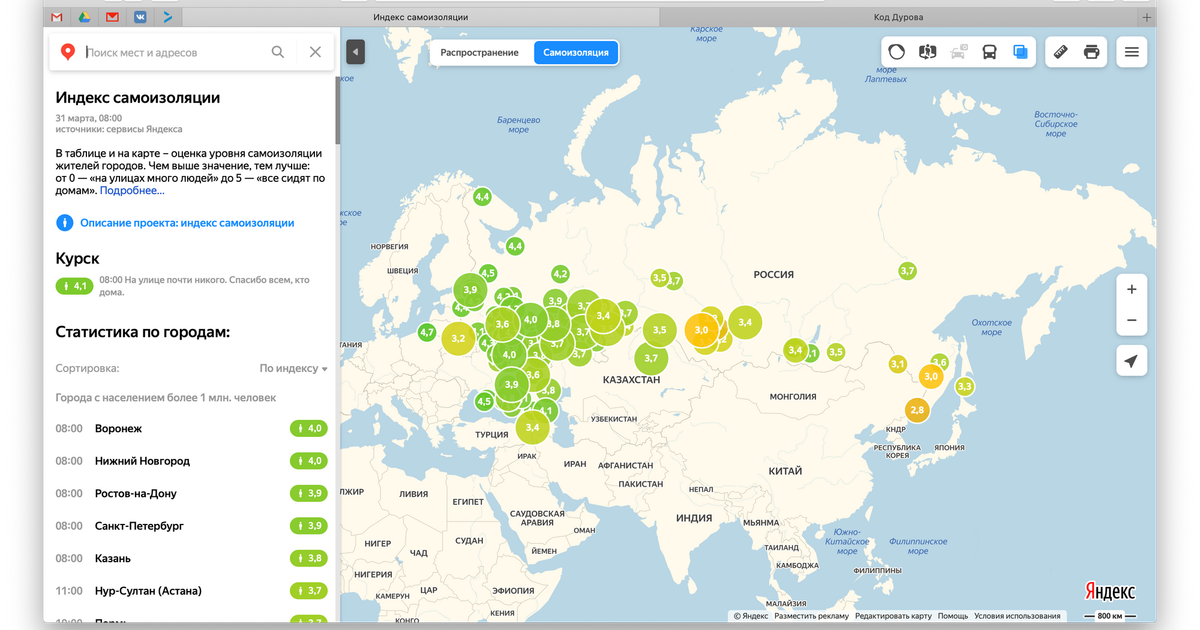
Task: Open the Подробнее link
Action: point(132,190)
